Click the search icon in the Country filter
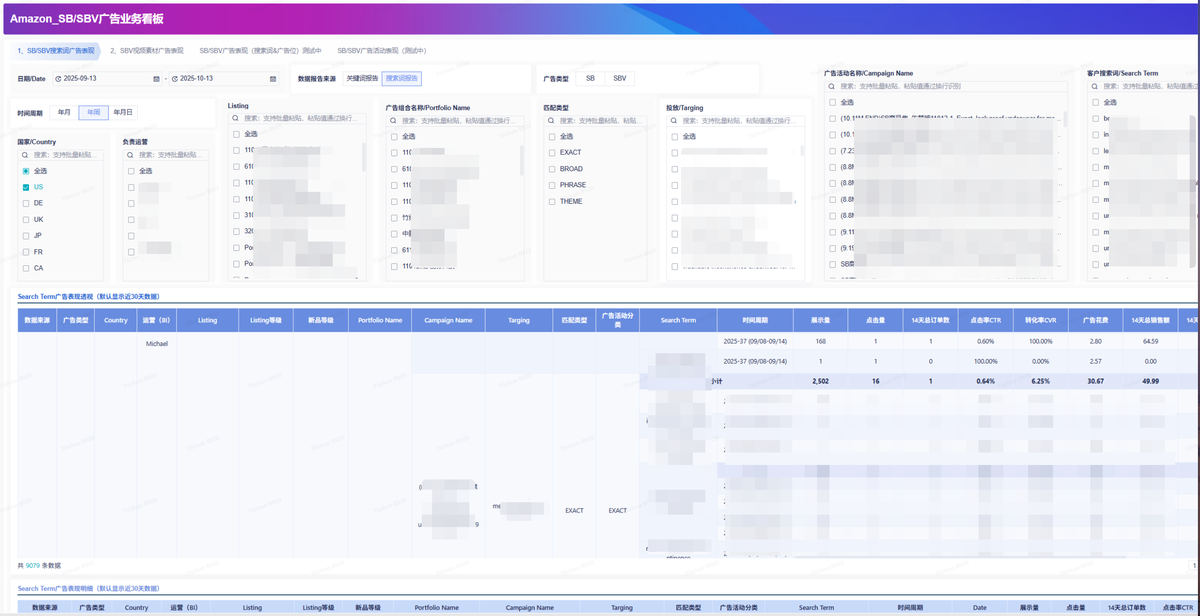This screenshot has width=1200, height=616. [x=26, y=155]
